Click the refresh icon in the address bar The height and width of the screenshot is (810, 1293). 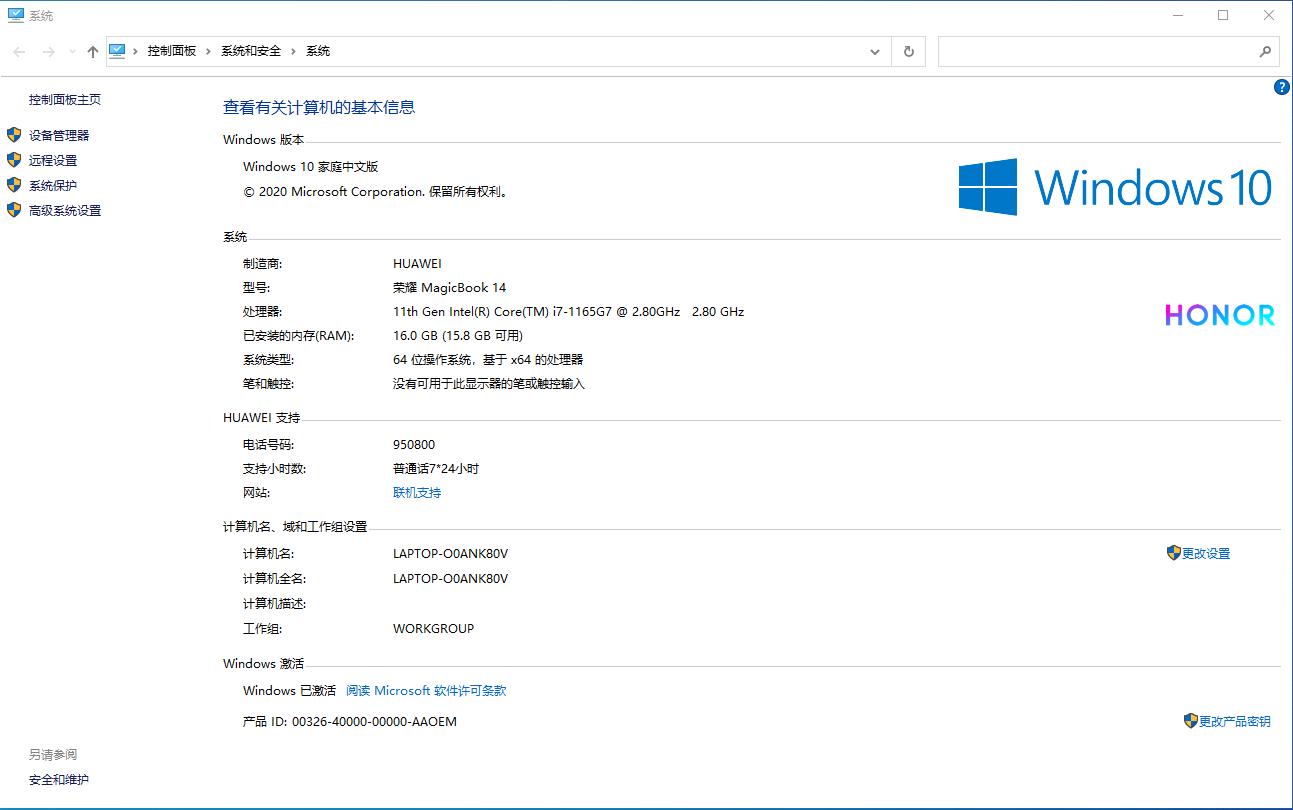[x=908, y=51]
